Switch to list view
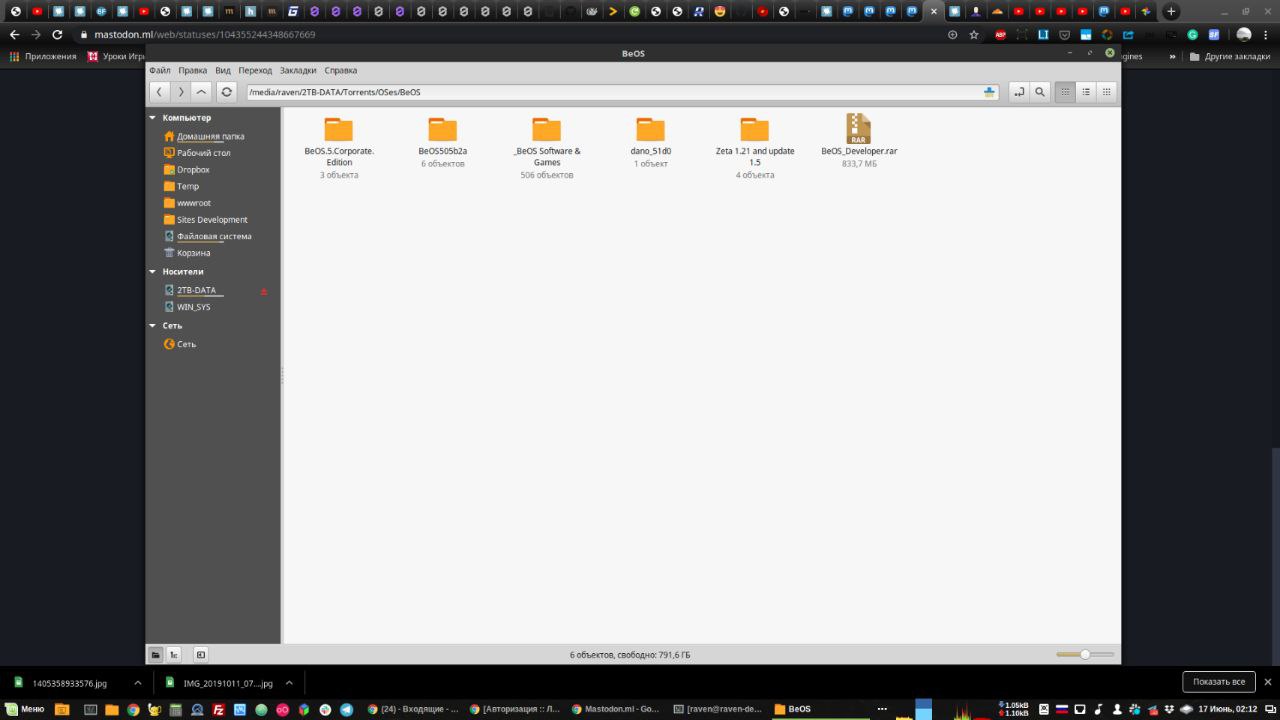Viewport: 1280px width, 720px height. point(1086,92)
